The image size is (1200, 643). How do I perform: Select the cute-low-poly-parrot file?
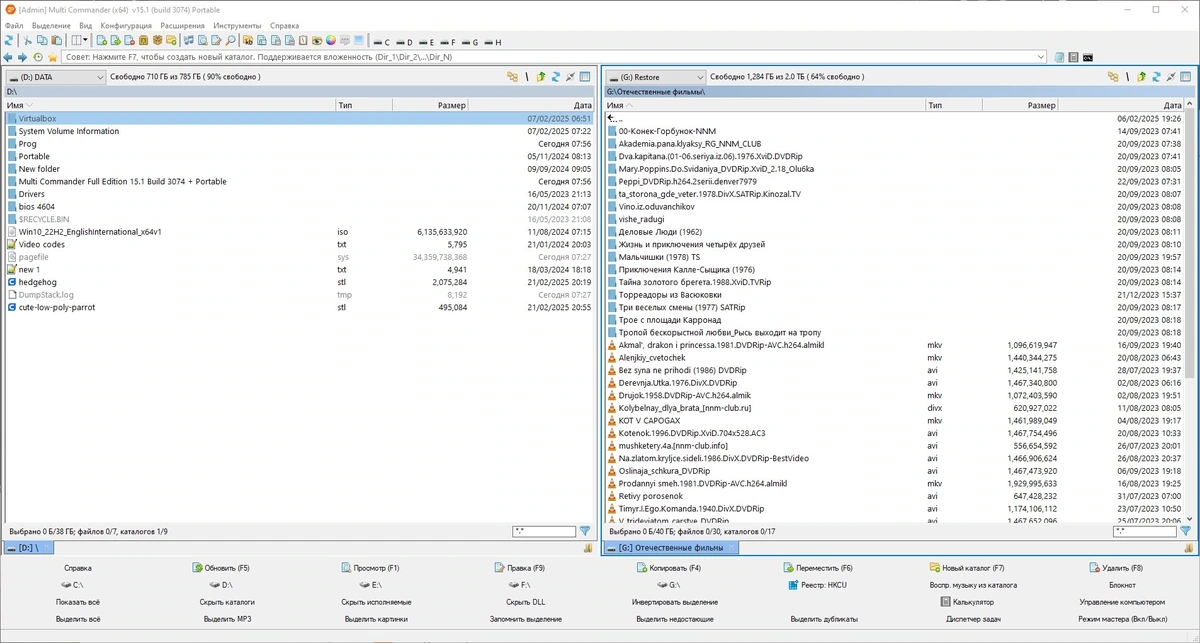[x=299, y=307]
